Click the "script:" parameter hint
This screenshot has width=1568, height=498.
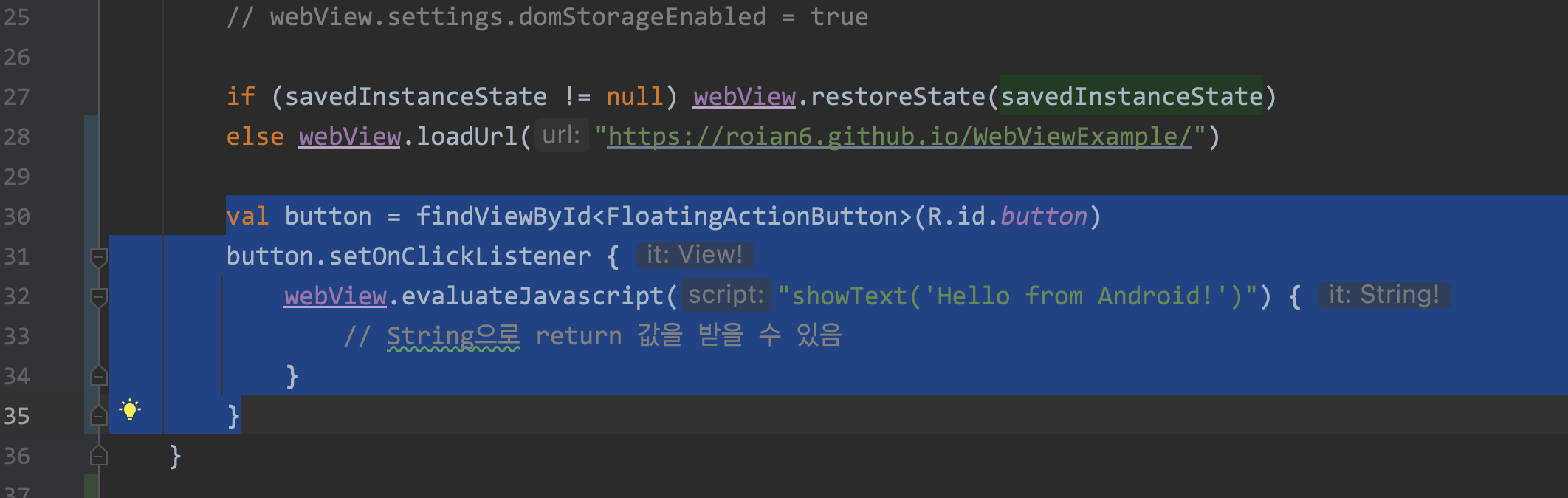(726, 296)
